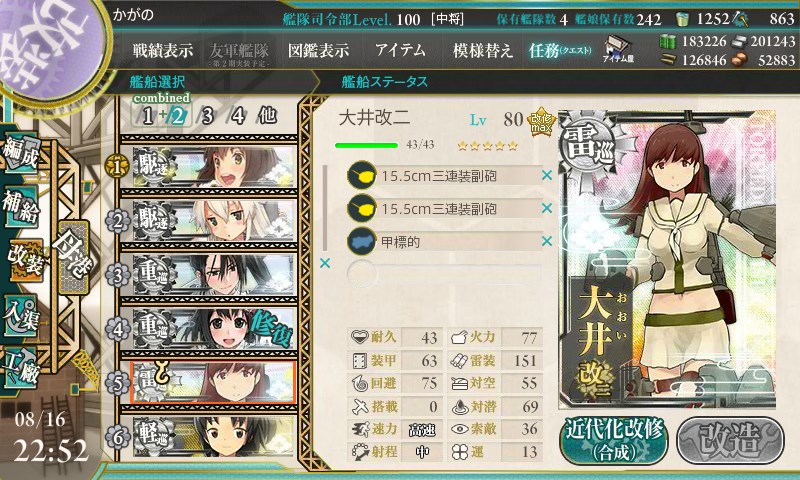Remove the second 15.5cm三連装副砲 with X
The image size is (800, 480).
[x=547, y=208]
